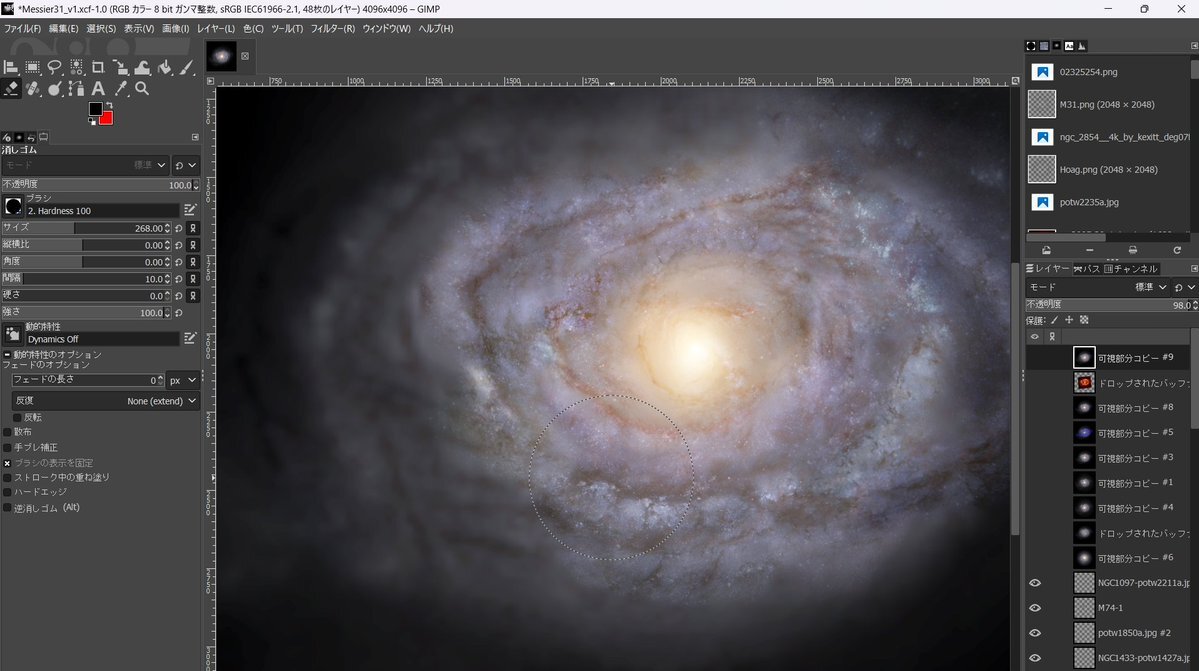1199x671 pixels.
Task: Select the Rectangle Select tool
Action: click(33, 67)
